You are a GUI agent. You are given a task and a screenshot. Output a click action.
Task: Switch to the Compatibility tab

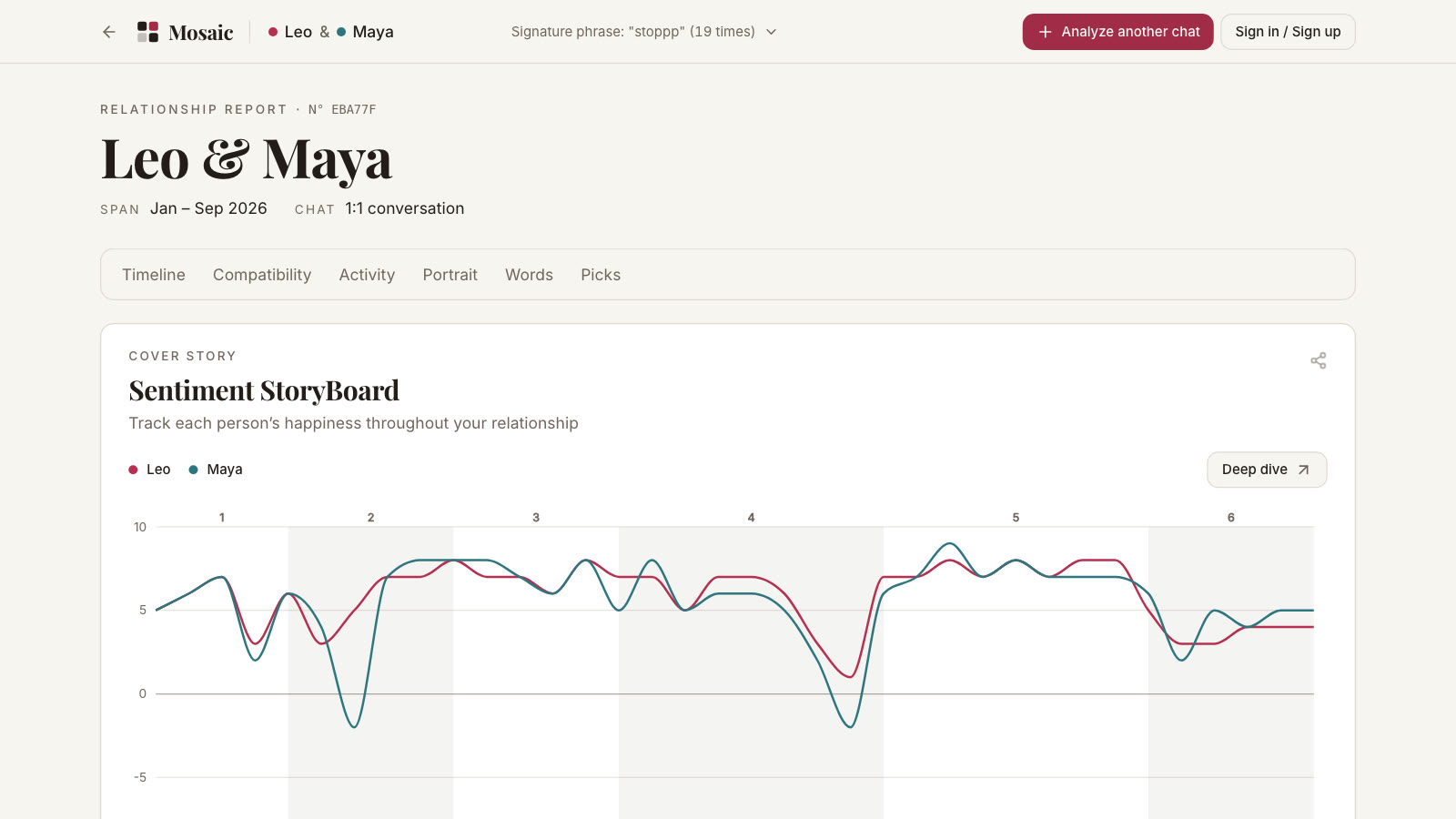coord(262,275)
